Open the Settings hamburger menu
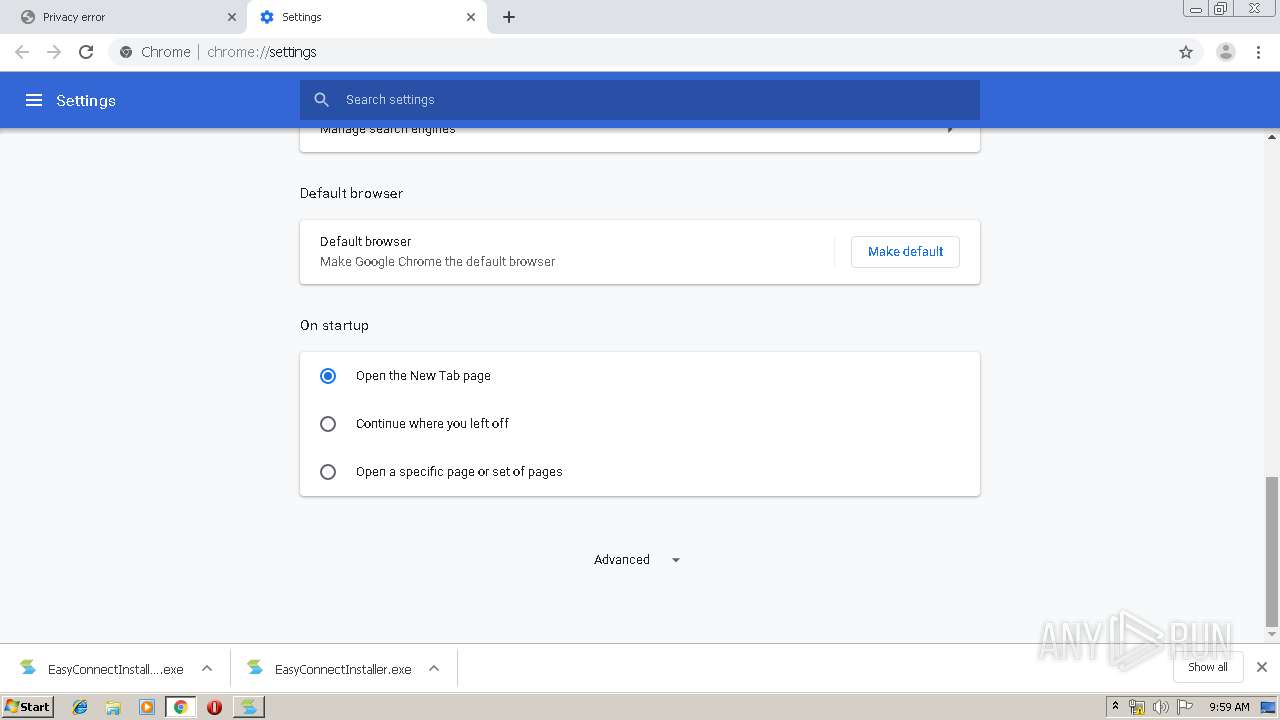Screen dimensions: 1280x720 pyautogui.click(x=34, y=100)
